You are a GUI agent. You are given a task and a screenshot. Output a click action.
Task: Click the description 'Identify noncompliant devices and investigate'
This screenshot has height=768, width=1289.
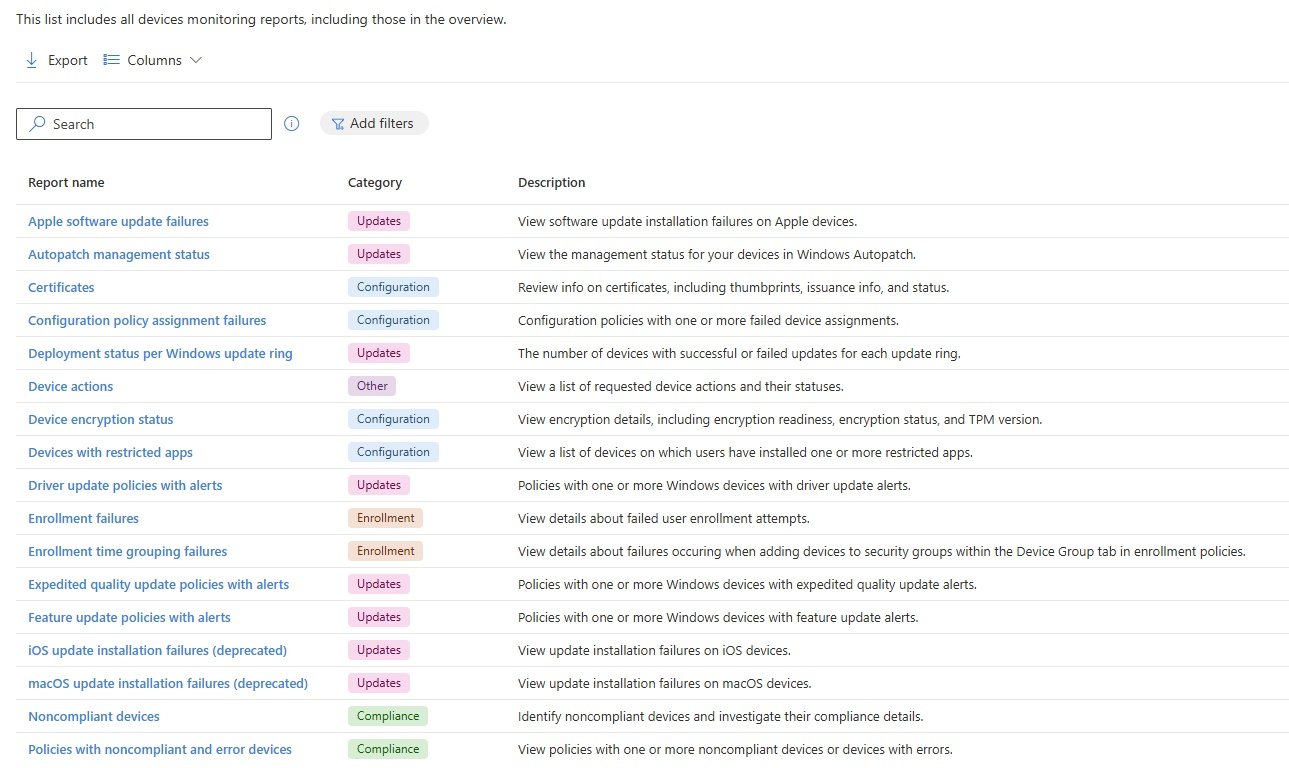pyautogui.click(x=720, y=716)
